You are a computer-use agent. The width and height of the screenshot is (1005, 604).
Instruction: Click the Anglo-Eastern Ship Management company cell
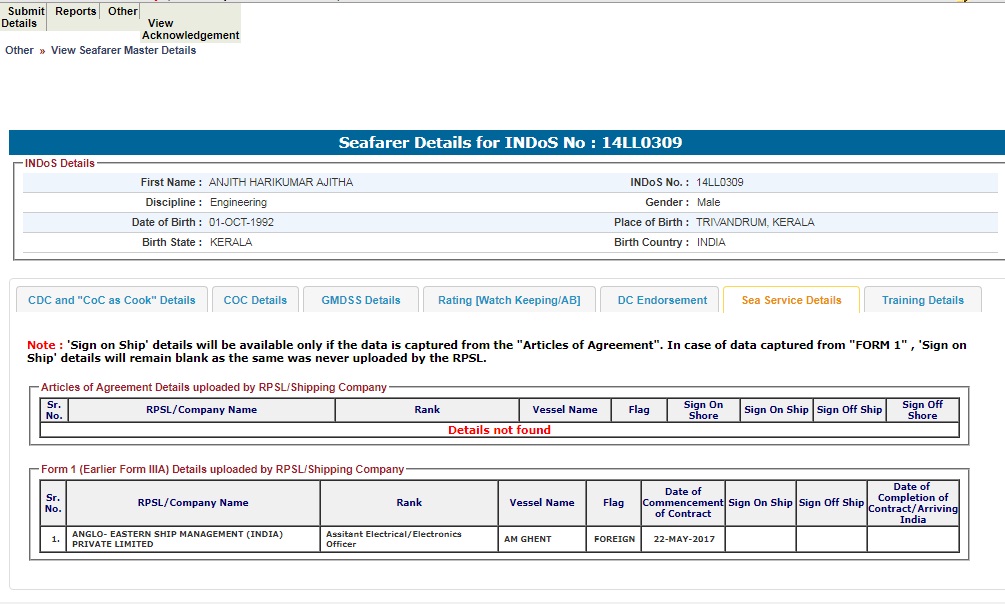point(192,539)
